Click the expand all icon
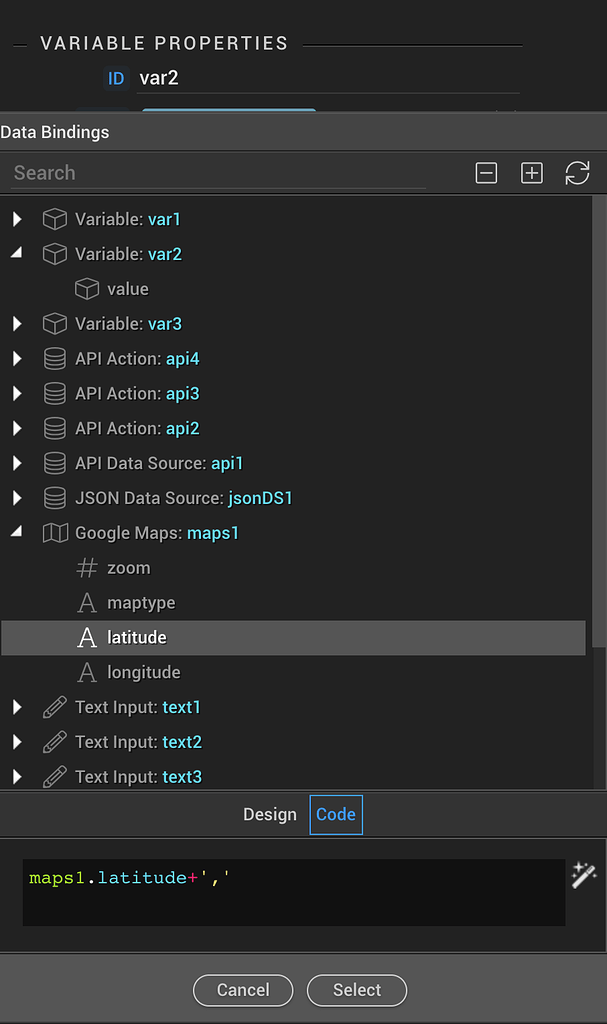This screenshot has height=1024, width=607. (x=532, y=173)
